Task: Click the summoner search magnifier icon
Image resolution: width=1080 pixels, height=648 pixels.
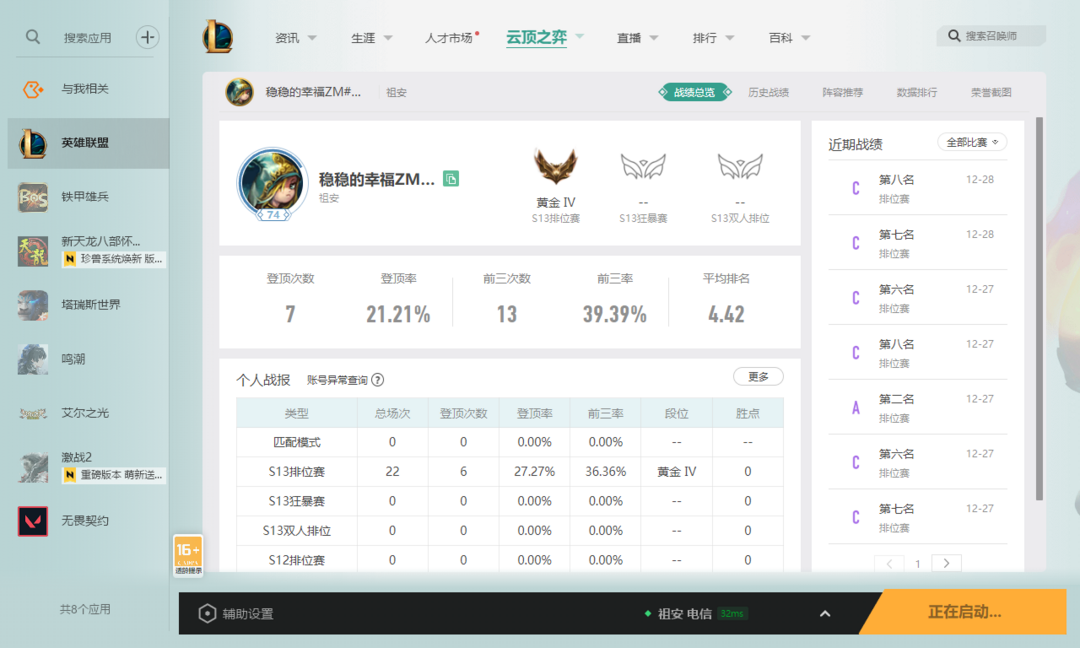Action: coord(954,35)
